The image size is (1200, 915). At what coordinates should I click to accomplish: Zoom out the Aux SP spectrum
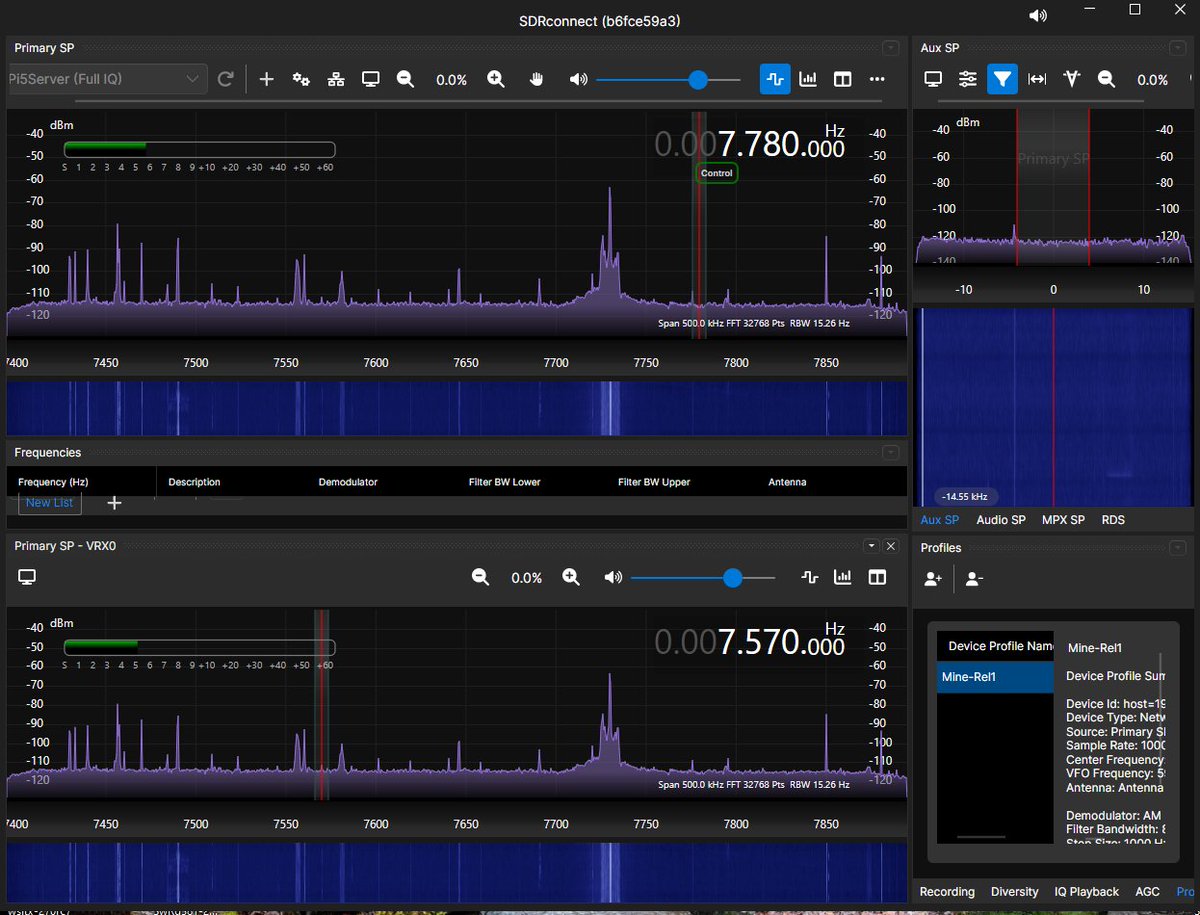[x=1106, y=79]
